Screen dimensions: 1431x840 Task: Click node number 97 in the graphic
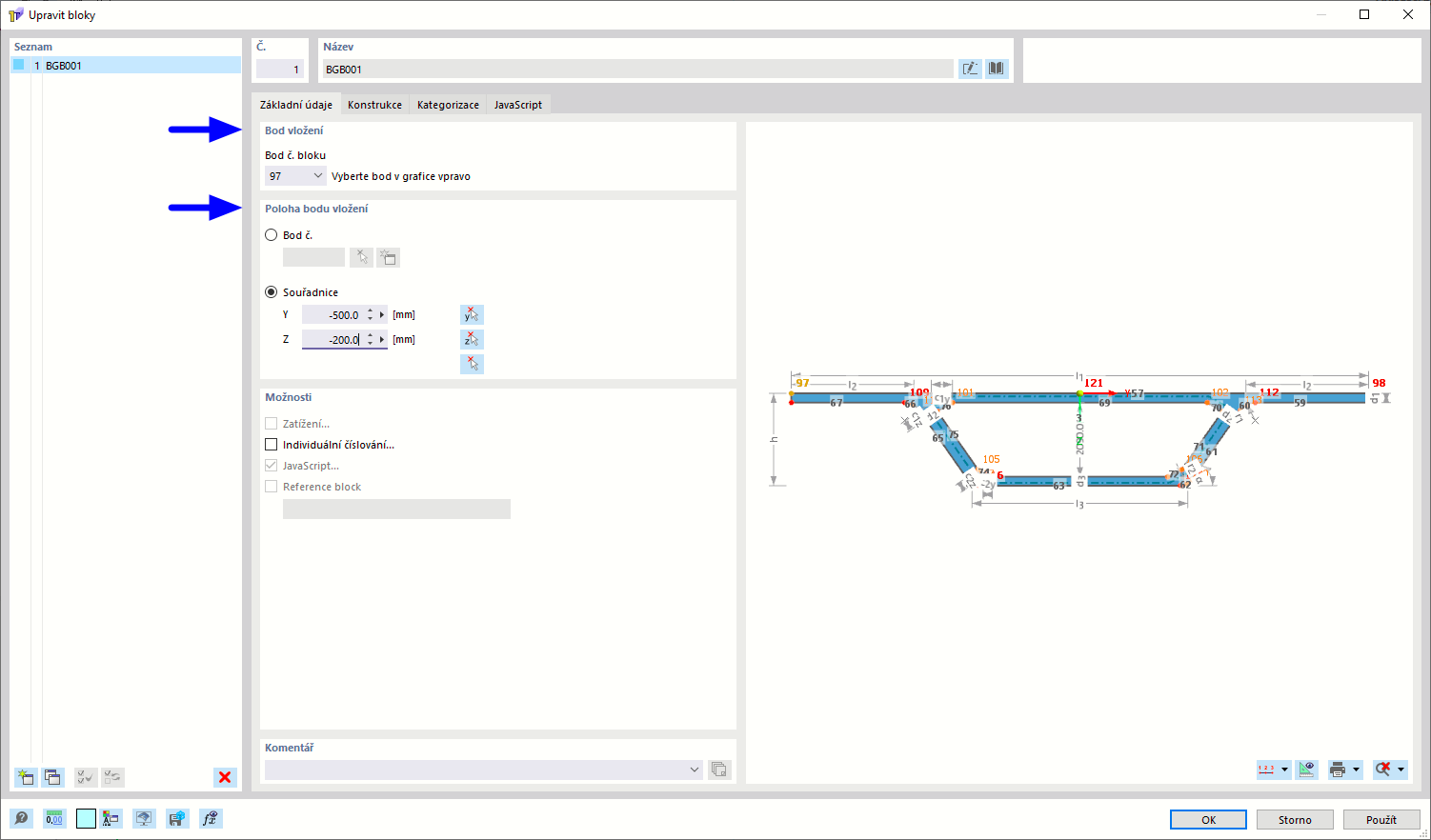pyautogui.click(x=803, y=383)
